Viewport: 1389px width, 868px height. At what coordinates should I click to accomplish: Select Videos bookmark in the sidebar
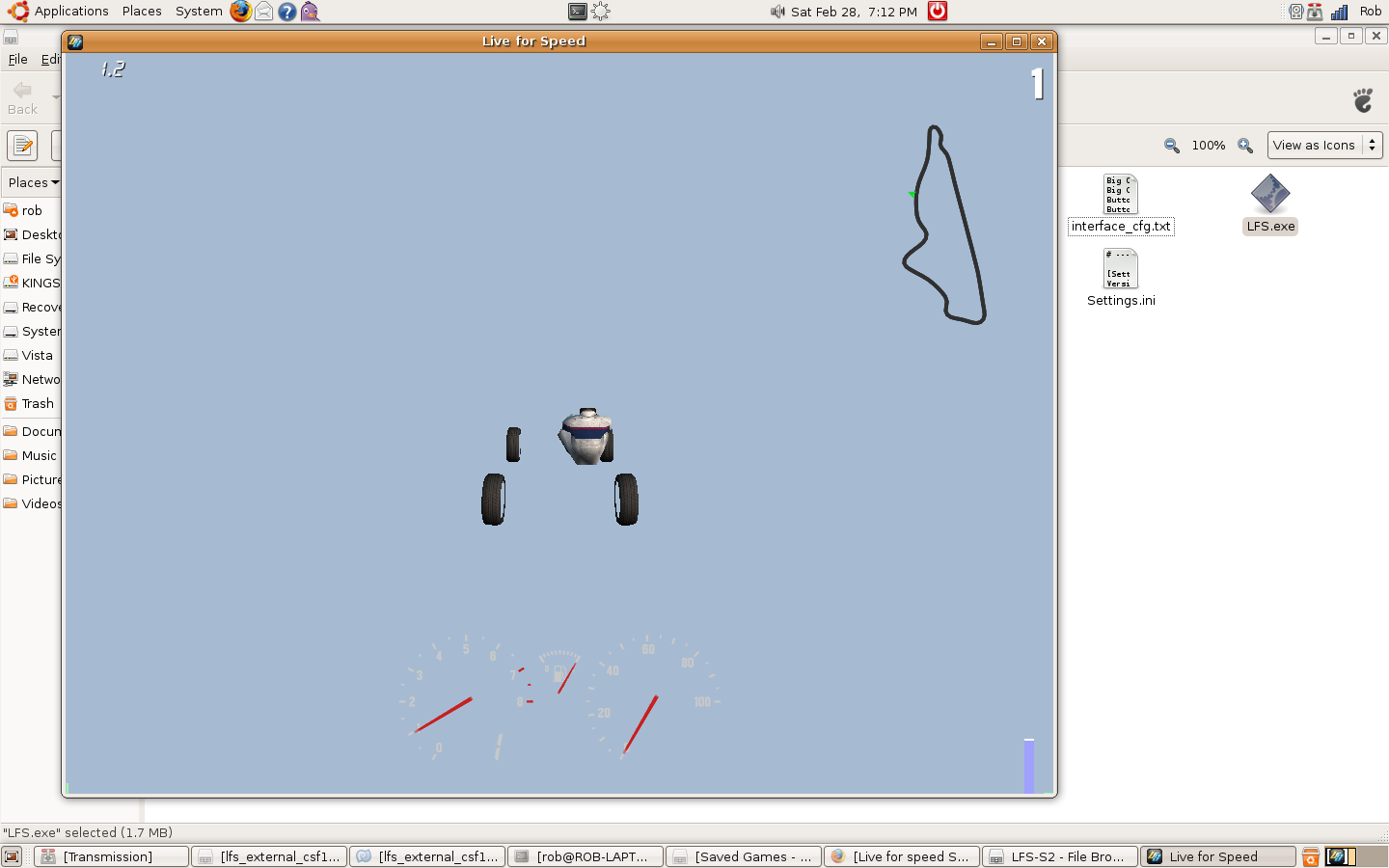[x=32, y=503]
